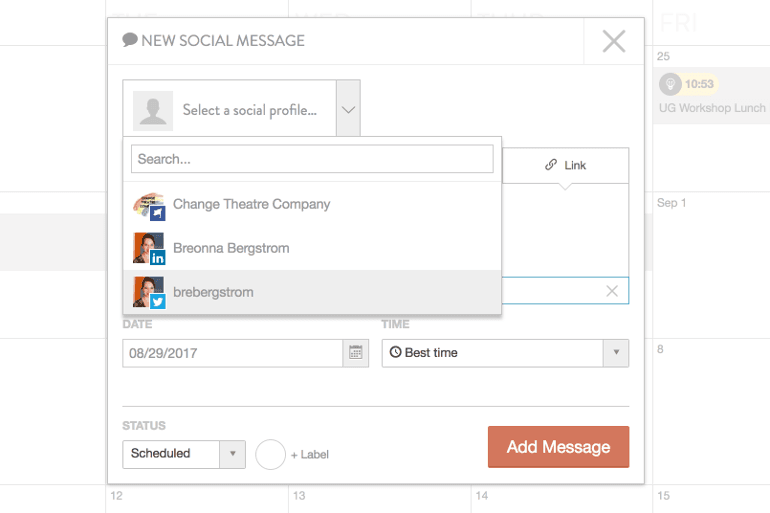Click the + Label link

tap(309, 455)
